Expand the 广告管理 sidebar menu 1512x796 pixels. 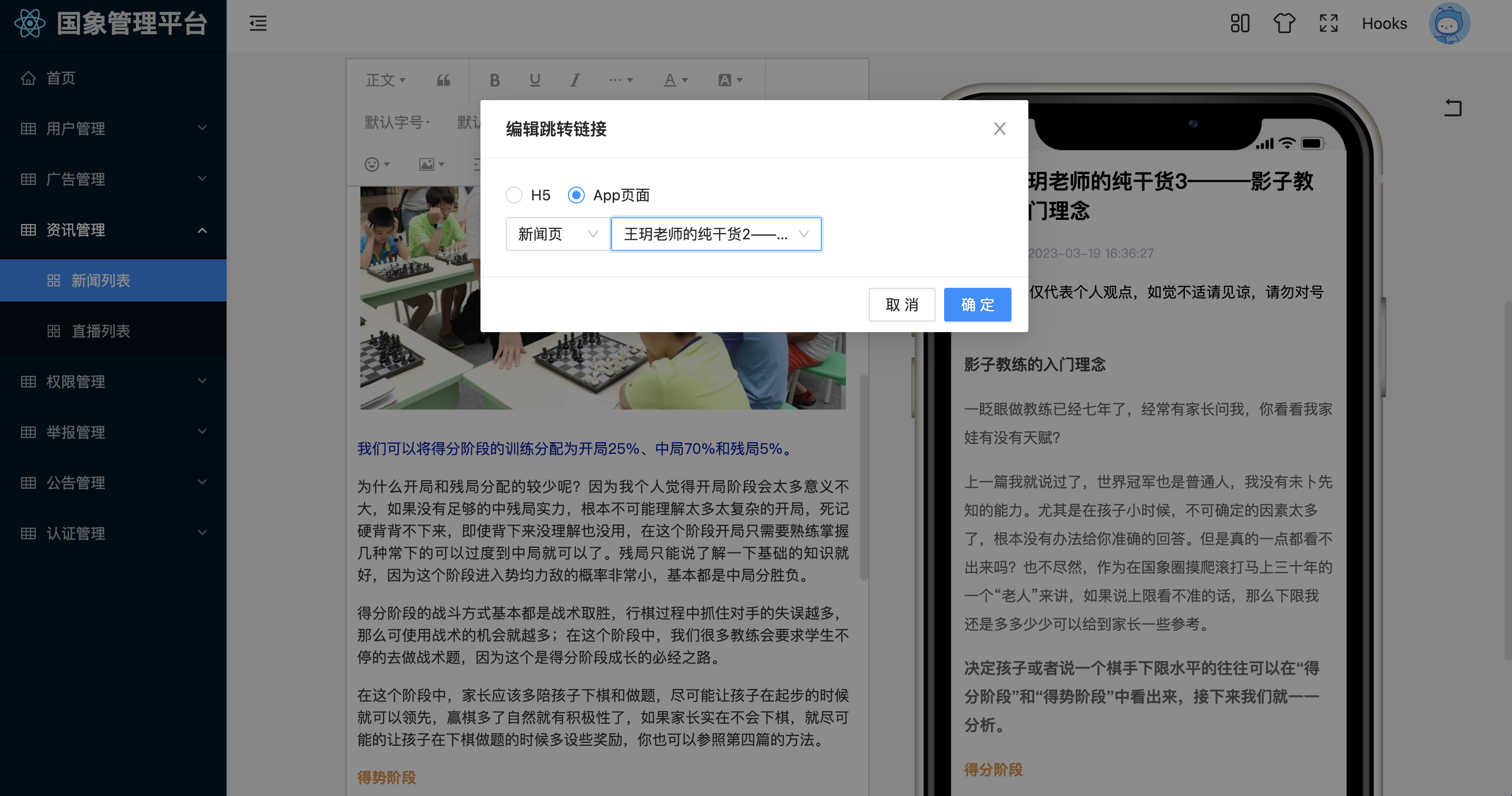[x=113, y=179]
